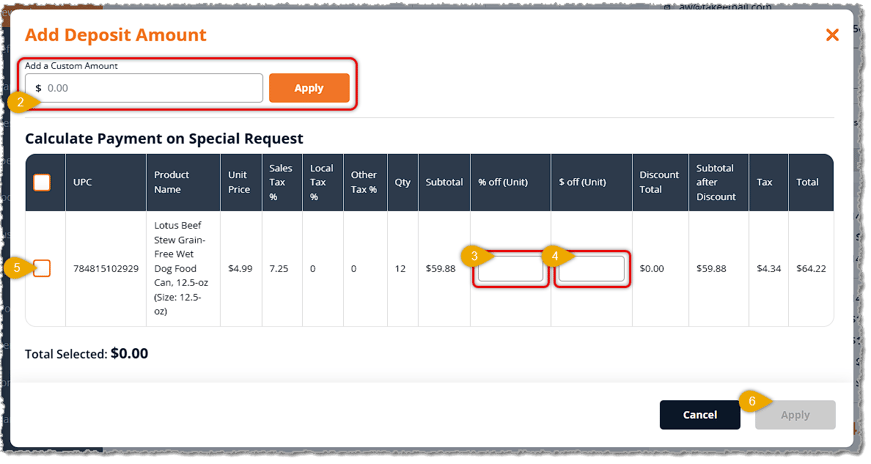Click the discount total $0.00 cell
Screen dimensions: 871x464
point(652,268)
